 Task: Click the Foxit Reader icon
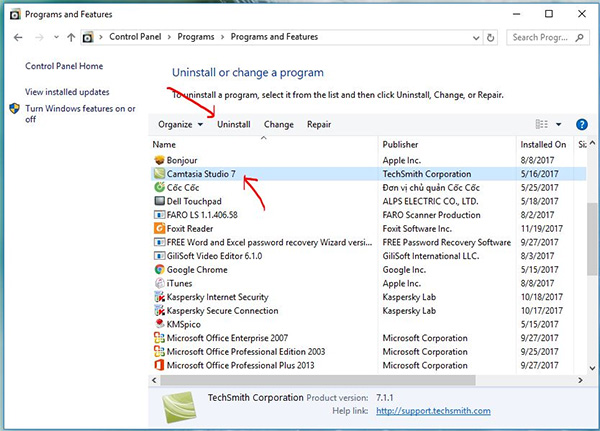pos(159,228)
